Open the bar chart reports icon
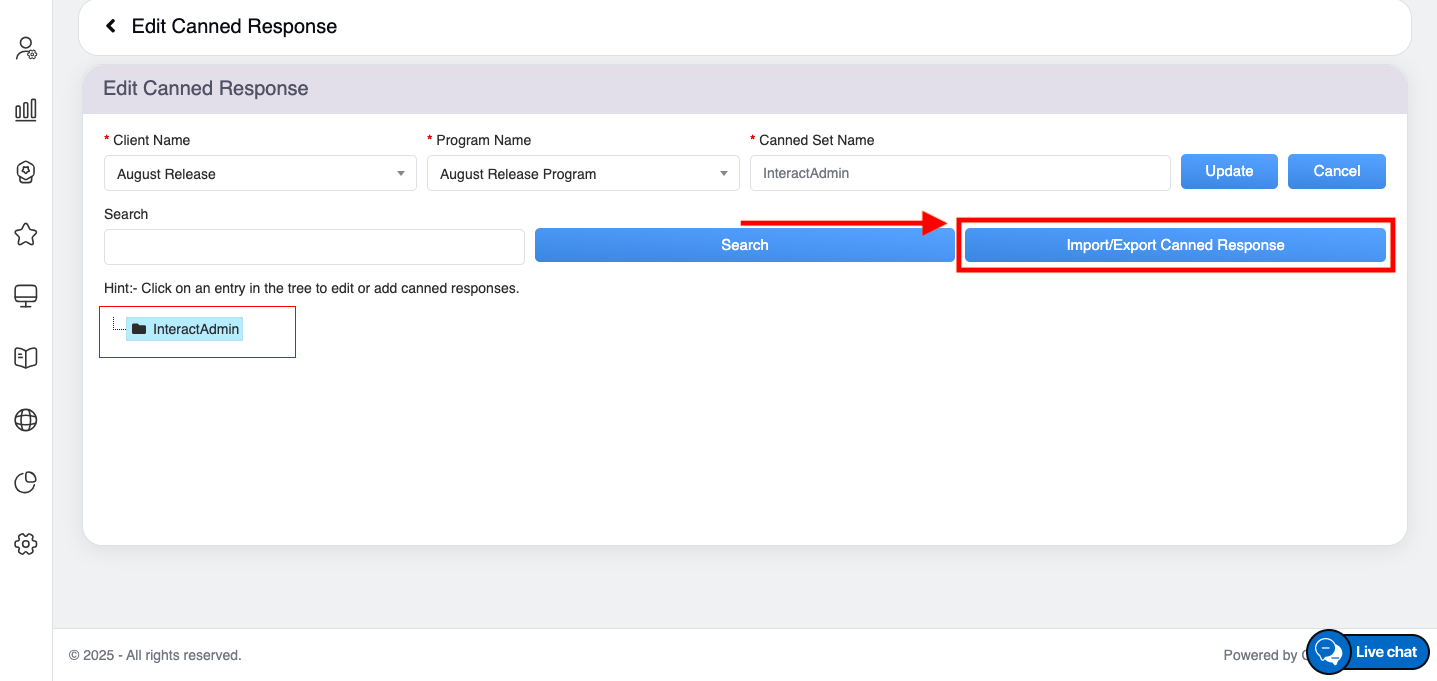1437x681 pixels. coord(26,110)
